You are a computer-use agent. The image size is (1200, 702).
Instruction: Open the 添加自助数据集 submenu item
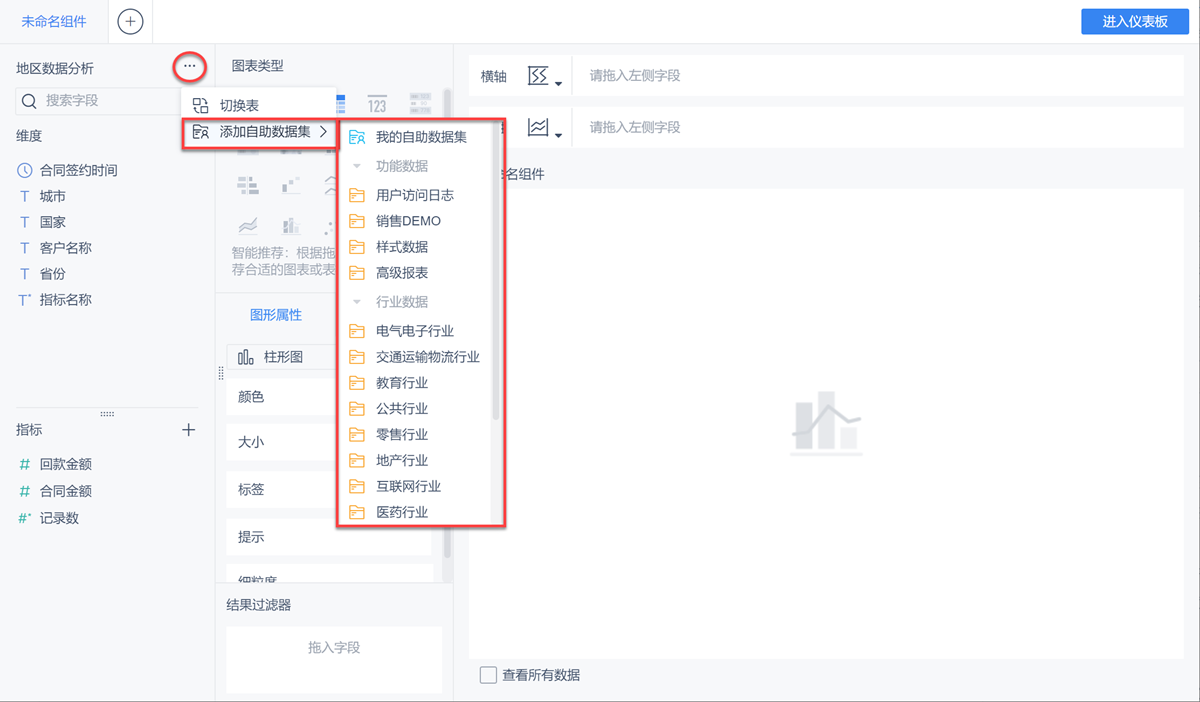coord(258,132)
